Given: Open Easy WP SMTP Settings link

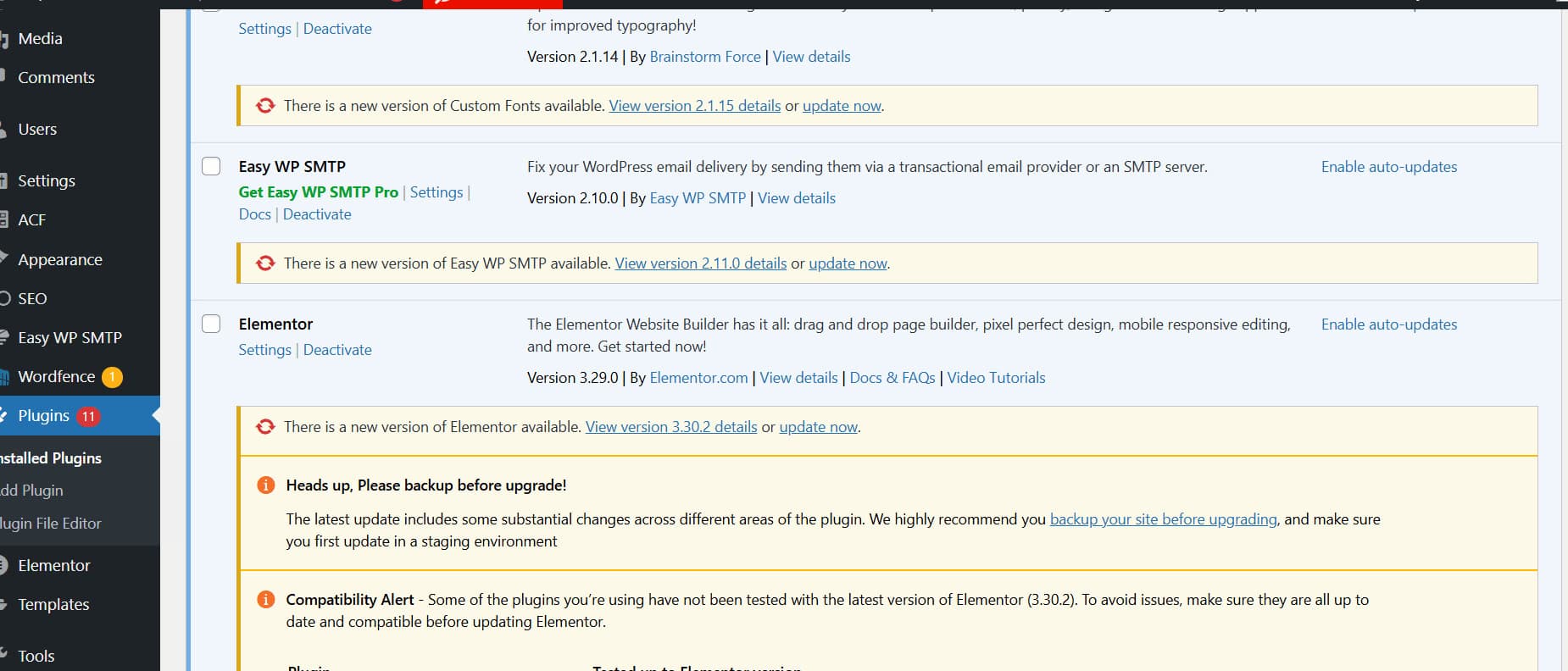Looking at the screenshot, I should click(x=436, y=191).
